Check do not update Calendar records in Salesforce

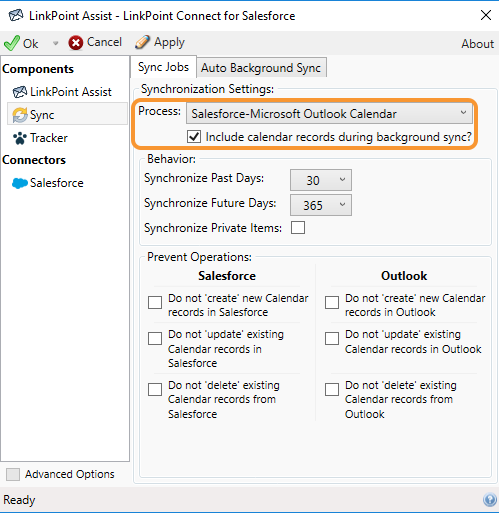[x=155, y=338]
